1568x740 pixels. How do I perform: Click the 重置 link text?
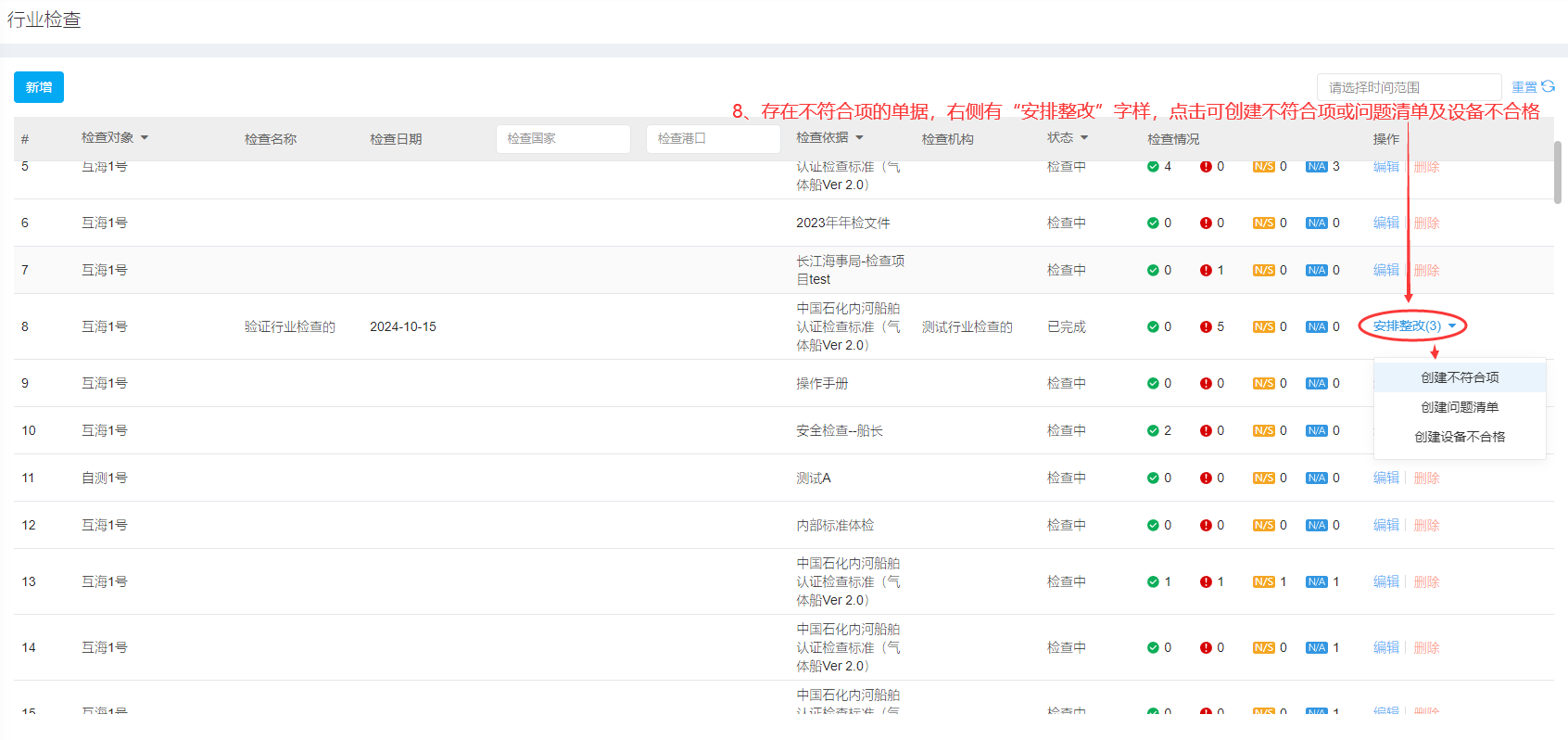pos(1524,86)
